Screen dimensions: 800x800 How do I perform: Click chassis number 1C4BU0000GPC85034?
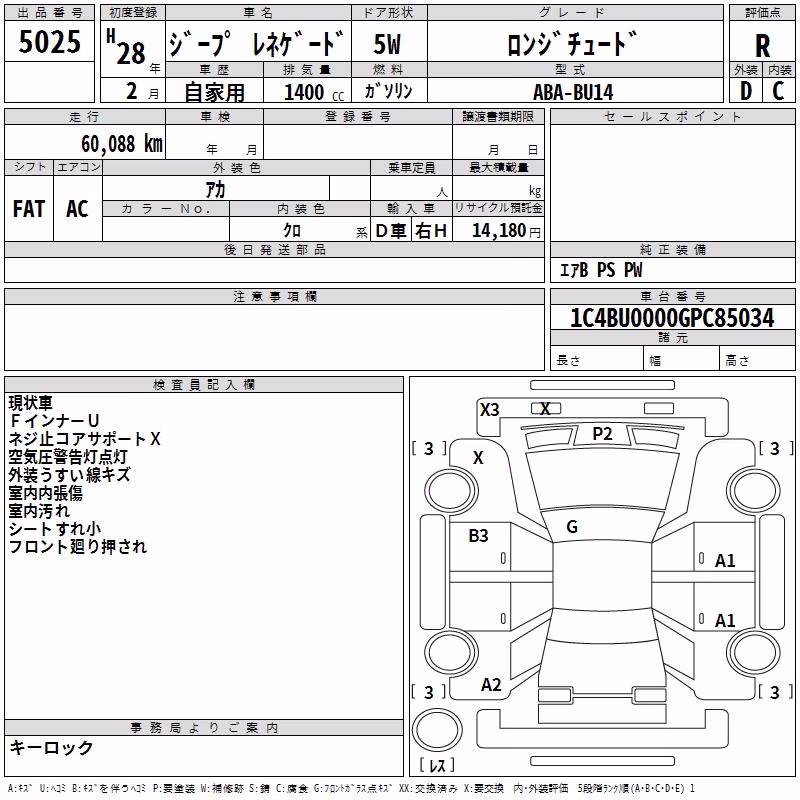672,318
